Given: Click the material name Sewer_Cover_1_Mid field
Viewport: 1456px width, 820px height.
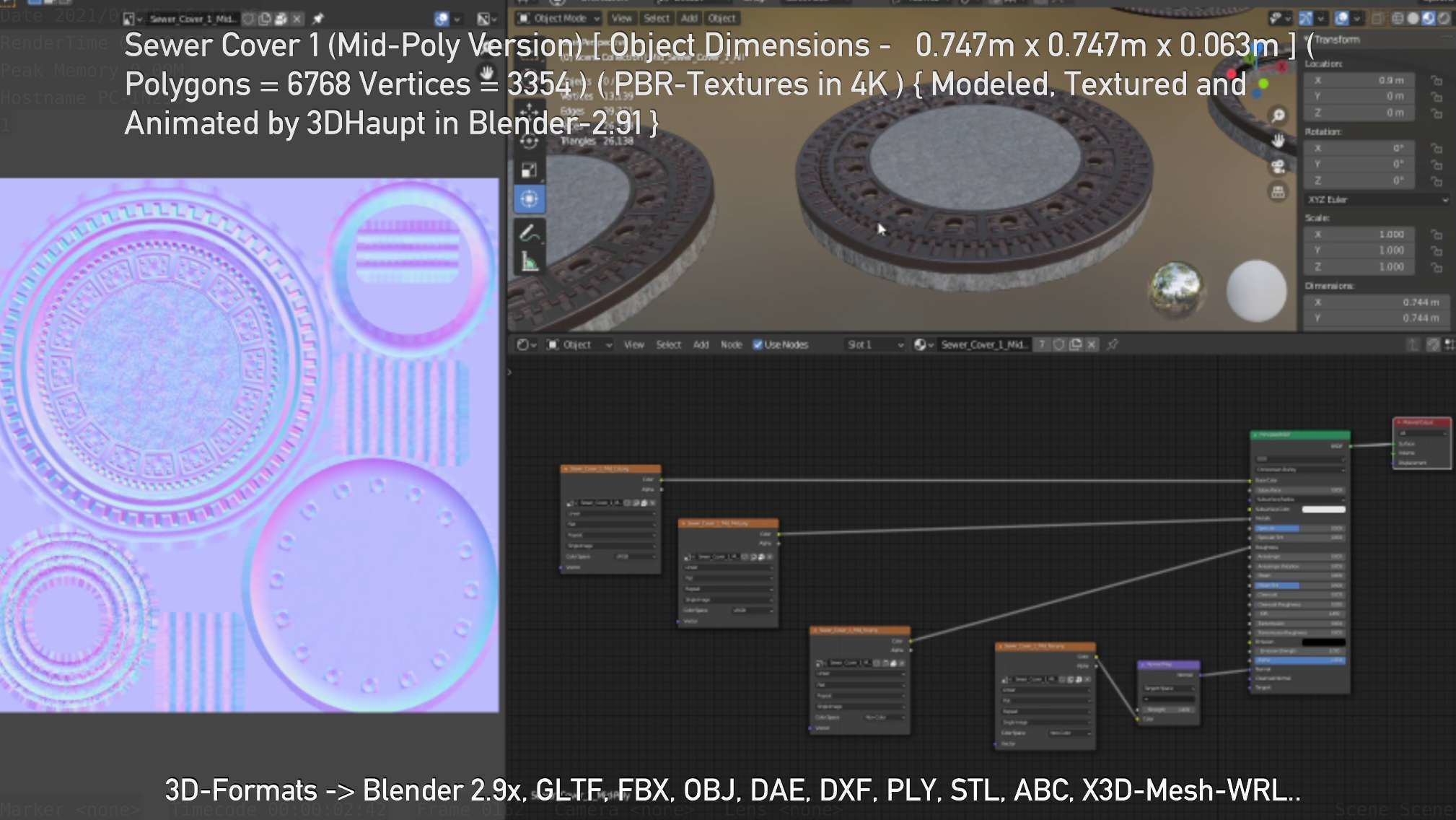Looking at the screenshot, I should pyautogui.click(x=985, y=345).
